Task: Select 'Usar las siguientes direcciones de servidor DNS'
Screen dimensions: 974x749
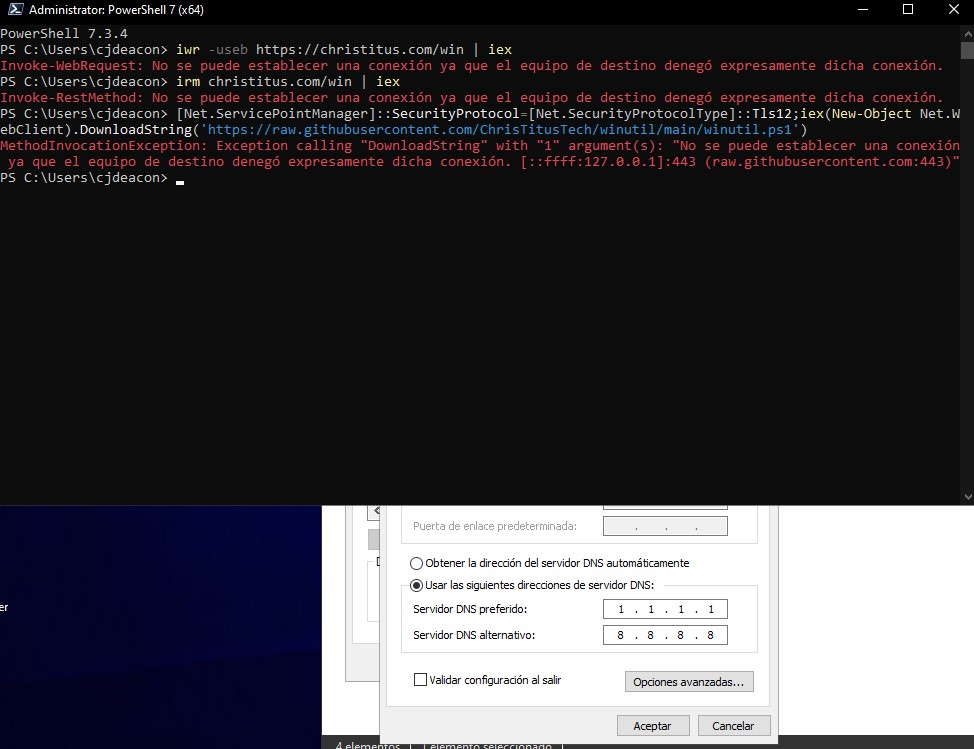Action: pyautogui.click(x=416, y=584)
